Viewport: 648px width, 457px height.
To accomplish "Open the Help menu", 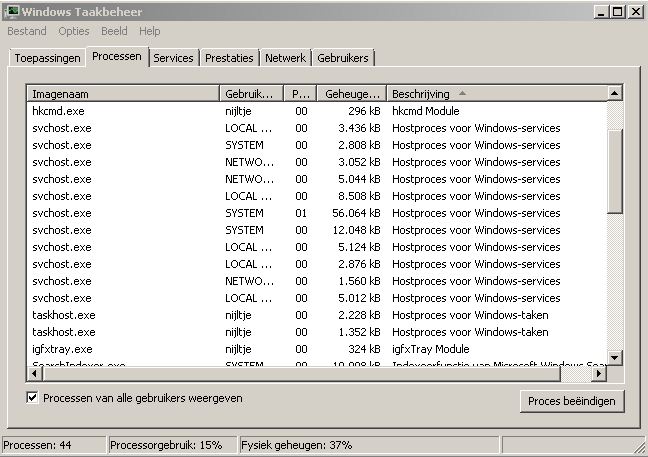I will pyautogui.click(x=150, y=31).
